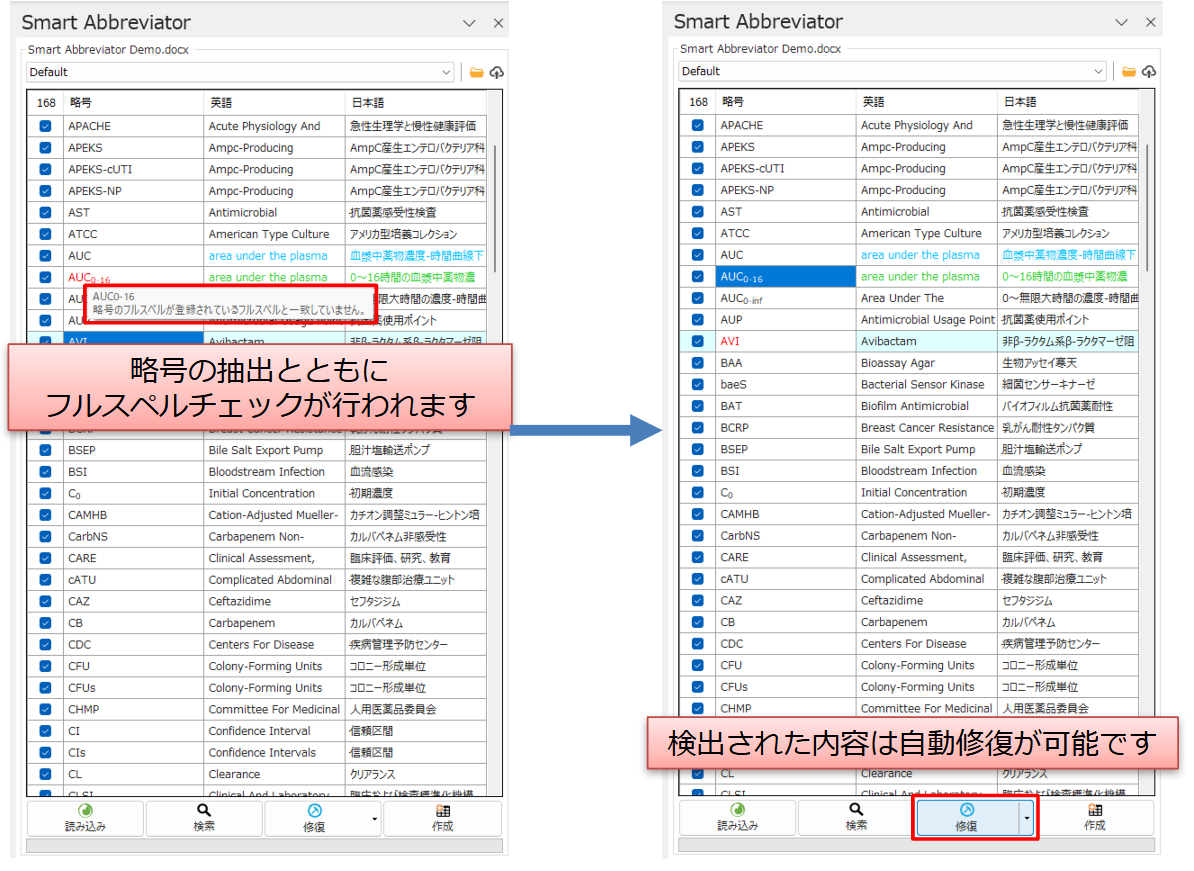
Task: Toggle the CAZ row checkbox in right panel
Action: (697, 600)
